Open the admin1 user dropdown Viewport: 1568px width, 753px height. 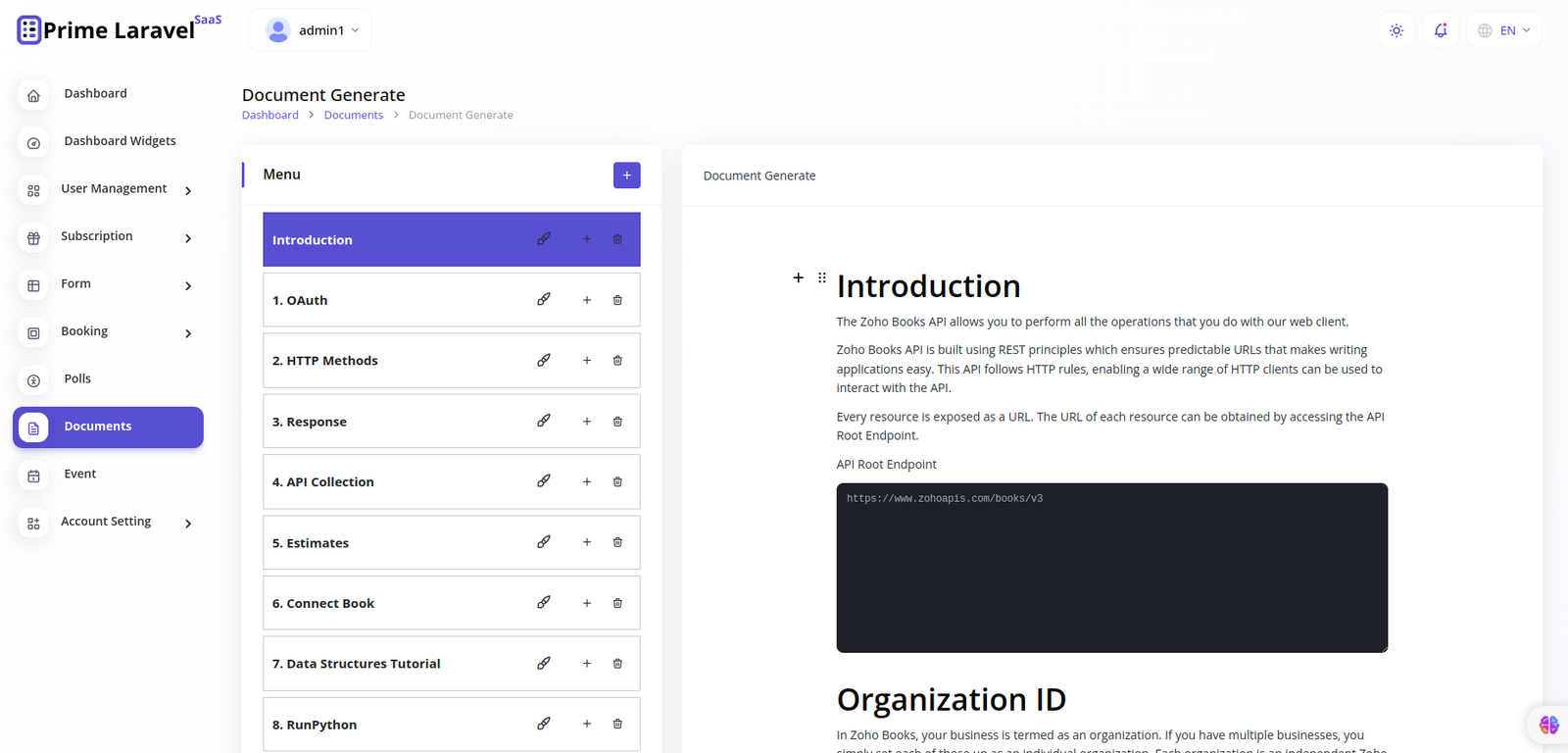[x=311, y=30]
